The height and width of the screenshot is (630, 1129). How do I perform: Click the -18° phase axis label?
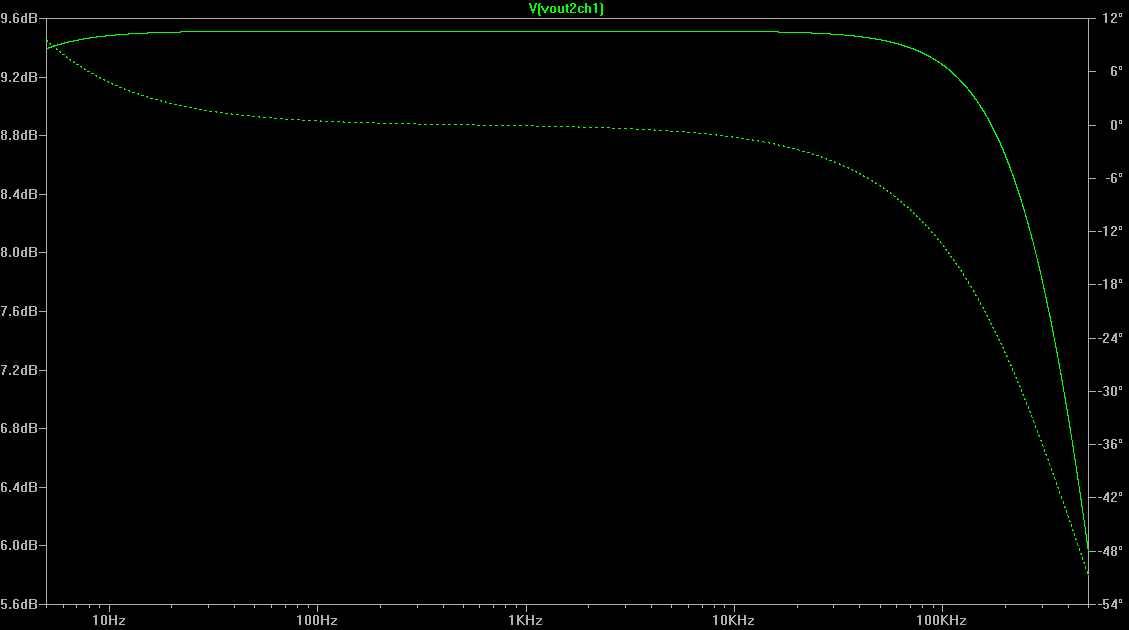[1111, 284]
